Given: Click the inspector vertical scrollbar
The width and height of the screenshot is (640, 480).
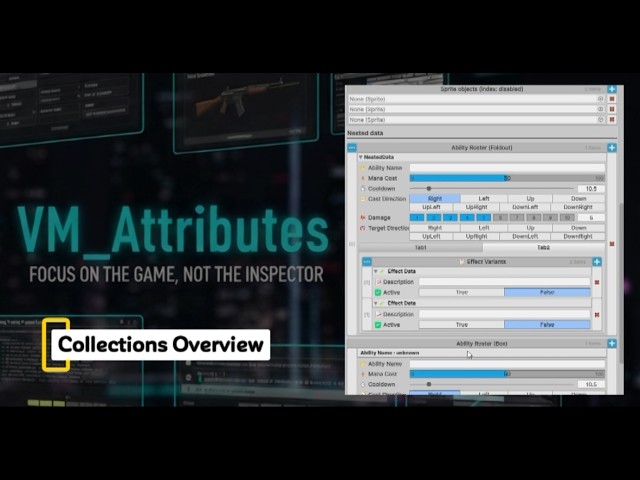Looking at the screenshot, I should 621,282.
